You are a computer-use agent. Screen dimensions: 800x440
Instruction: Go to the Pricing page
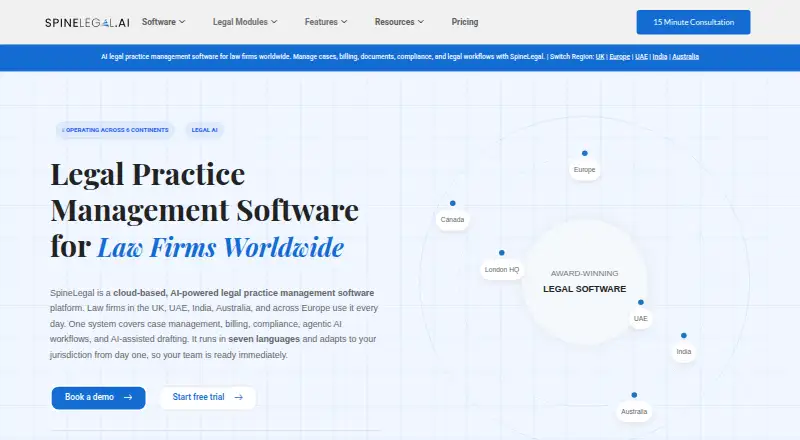[x=465, y=22]
